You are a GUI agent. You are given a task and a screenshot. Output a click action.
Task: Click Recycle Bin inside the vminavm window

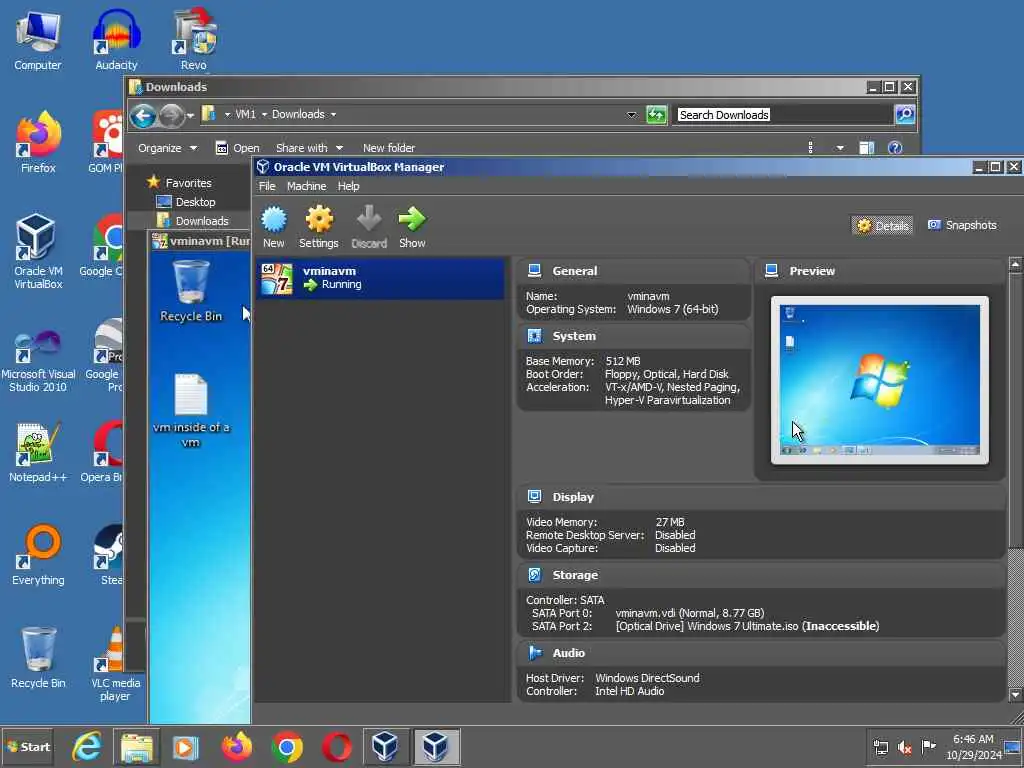point(191,291)
